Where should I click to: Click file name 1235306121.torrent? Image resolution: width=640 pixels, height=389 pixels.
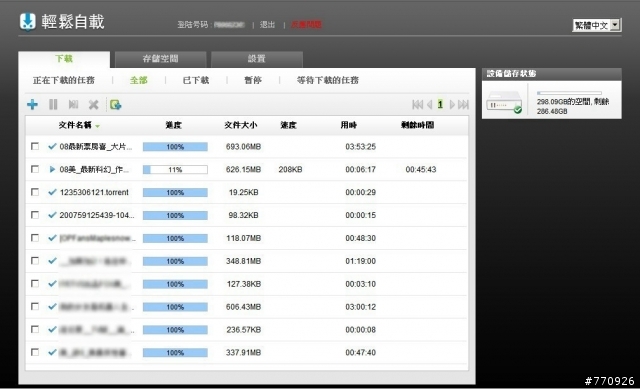(94, 192)
